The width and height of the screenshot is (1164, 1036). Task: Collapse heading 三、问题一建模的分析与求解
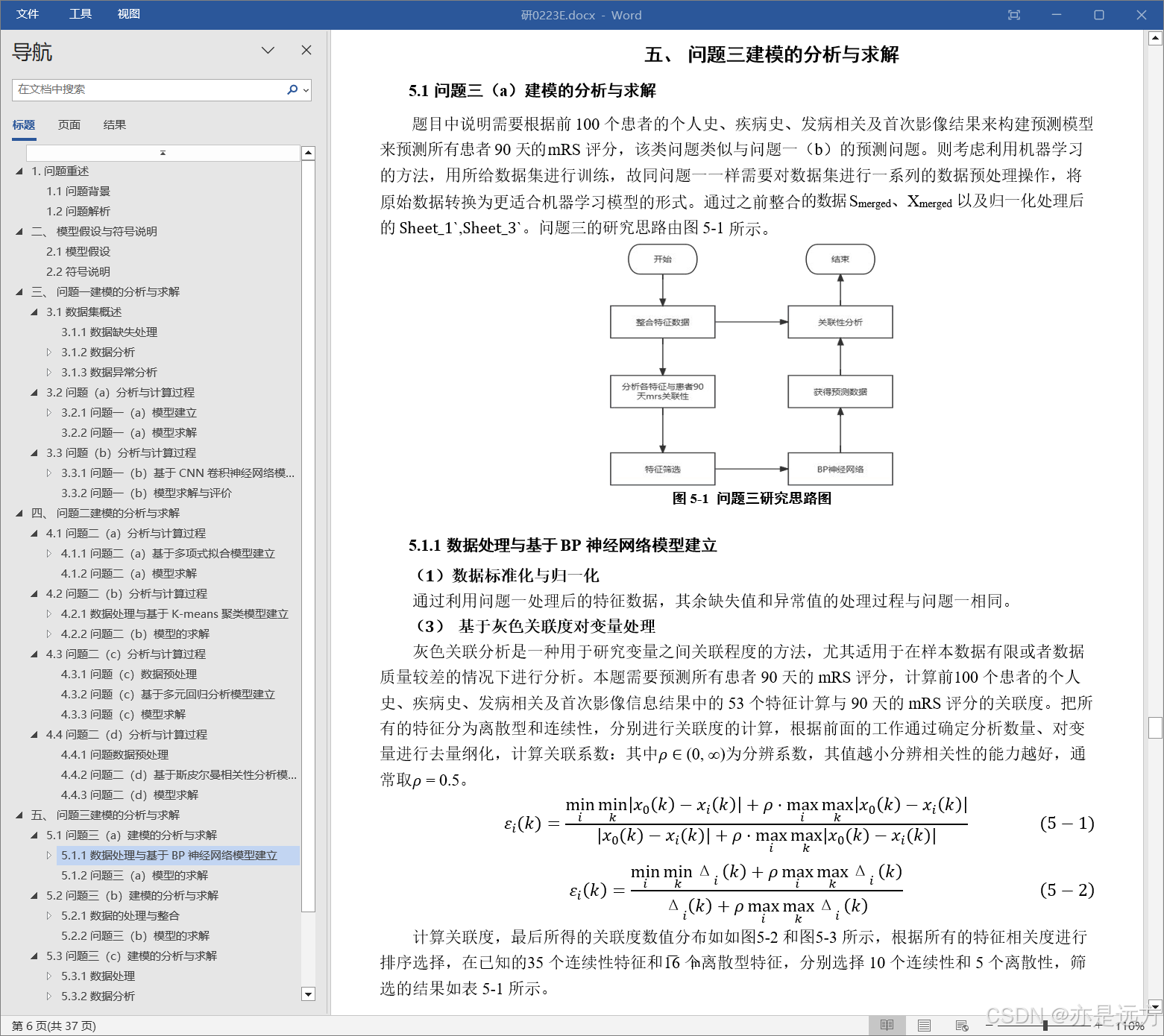pyautogui.click(x=19, y=292)
